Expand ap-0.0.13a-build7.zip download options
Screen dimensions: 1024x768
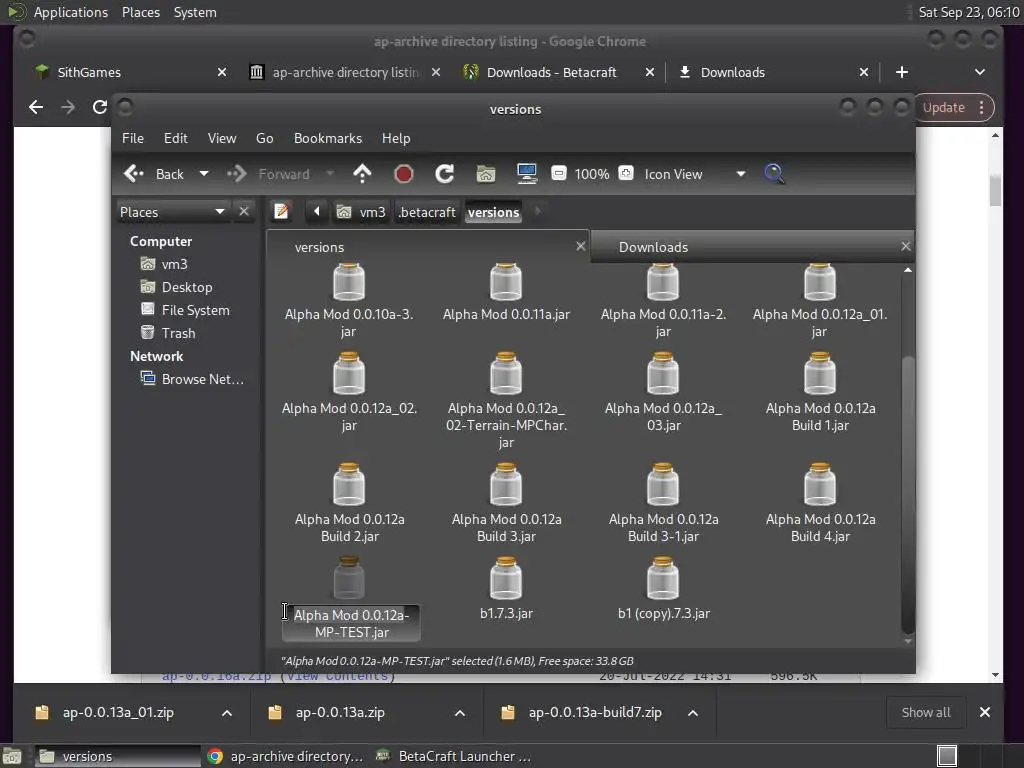[x=693, y=712]
